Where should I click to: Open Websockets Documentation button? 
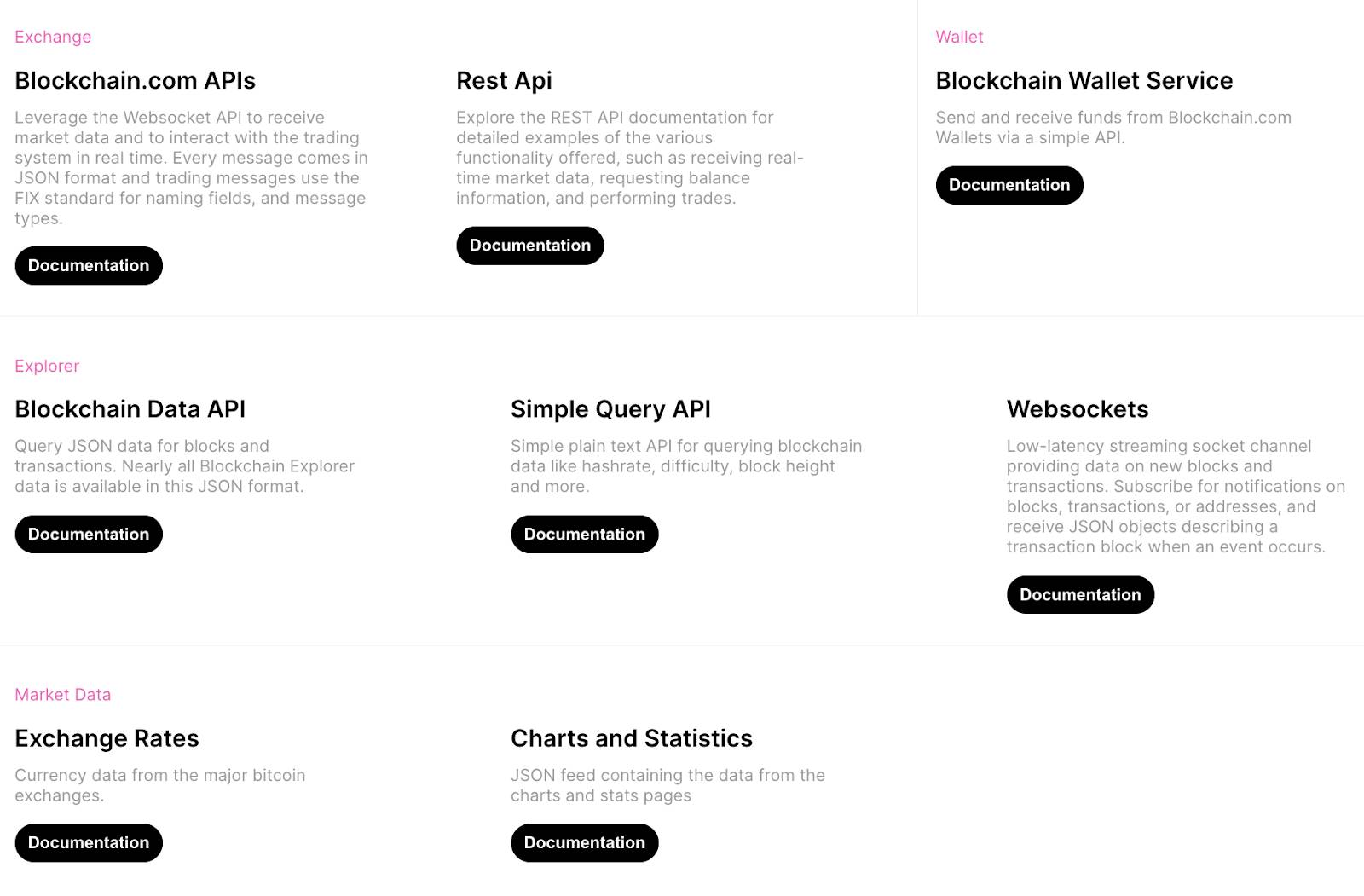(1080, 595)
